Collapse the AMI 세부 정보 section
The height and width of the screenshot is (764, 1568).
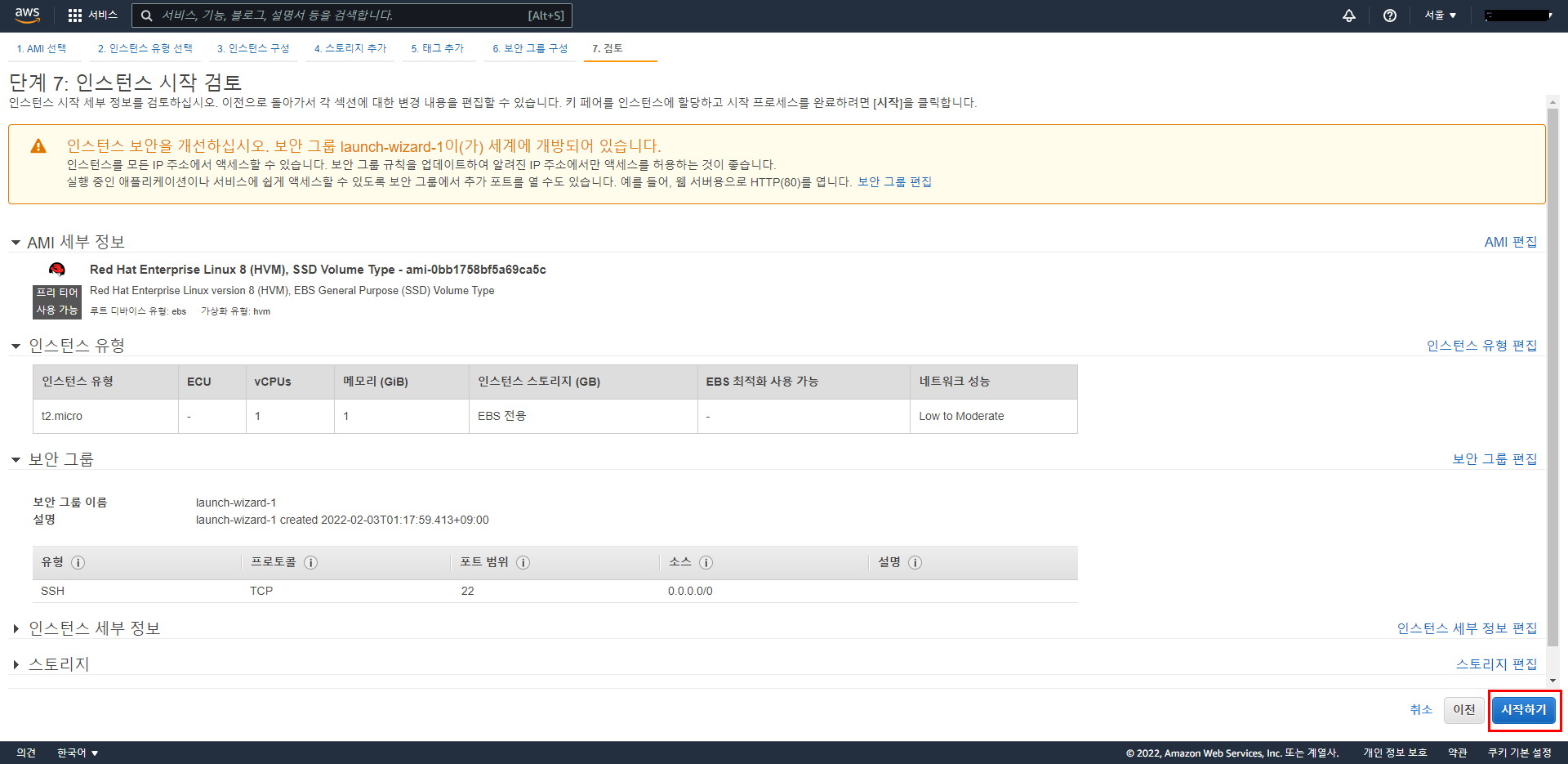pyautogui.click(x=16, y=243)
